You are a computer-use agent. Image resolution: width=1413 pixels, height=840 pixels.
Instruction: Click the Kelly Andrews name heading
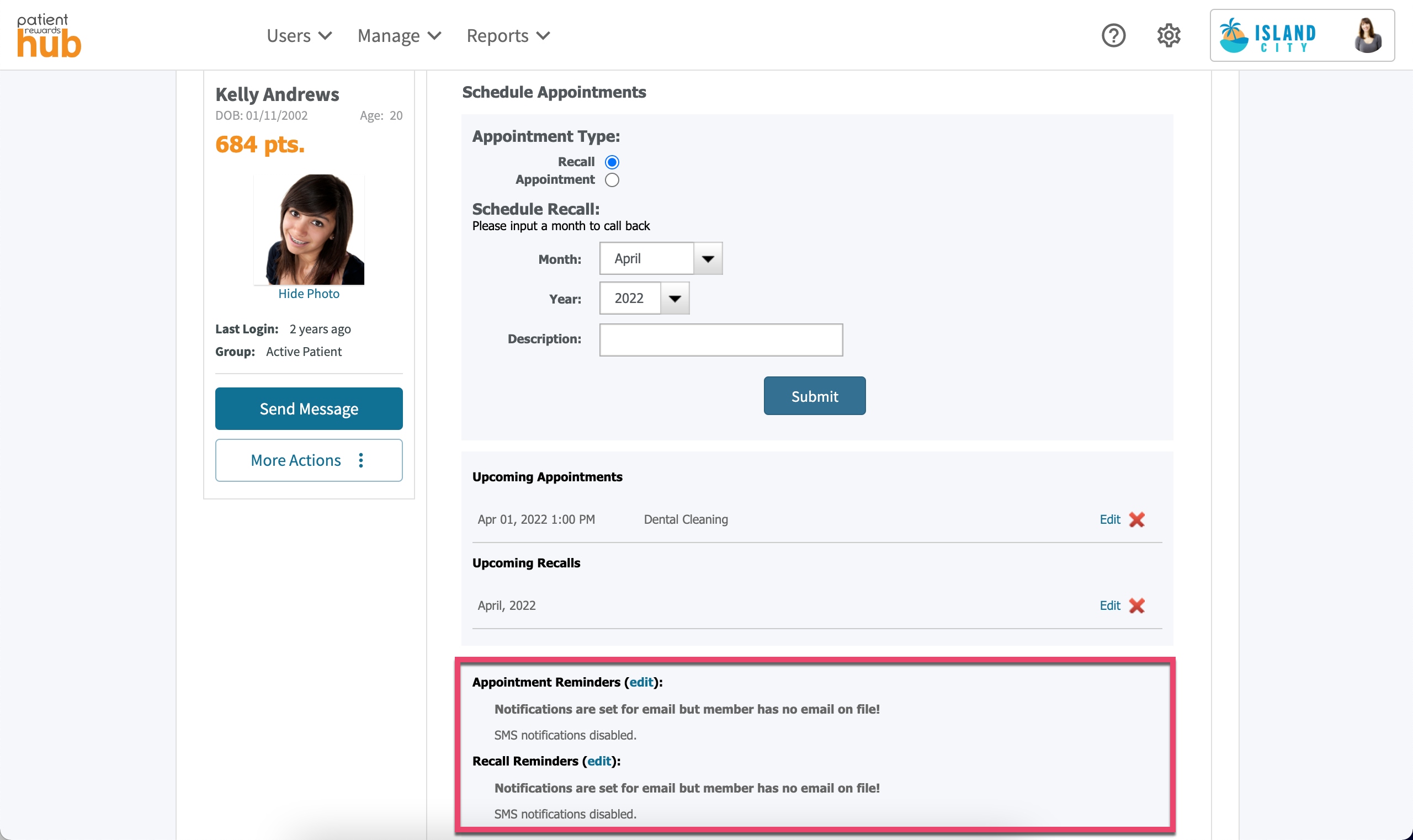point(277,94)
